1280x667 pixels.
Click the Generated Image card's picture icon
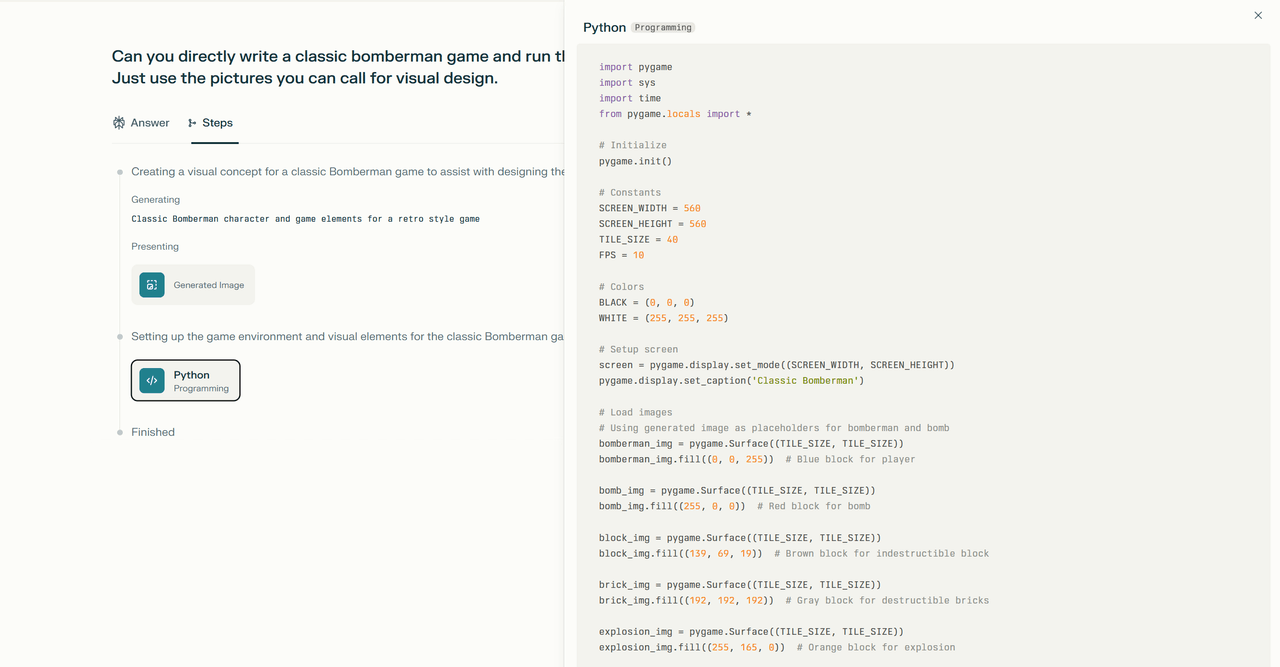coord(152,285)
